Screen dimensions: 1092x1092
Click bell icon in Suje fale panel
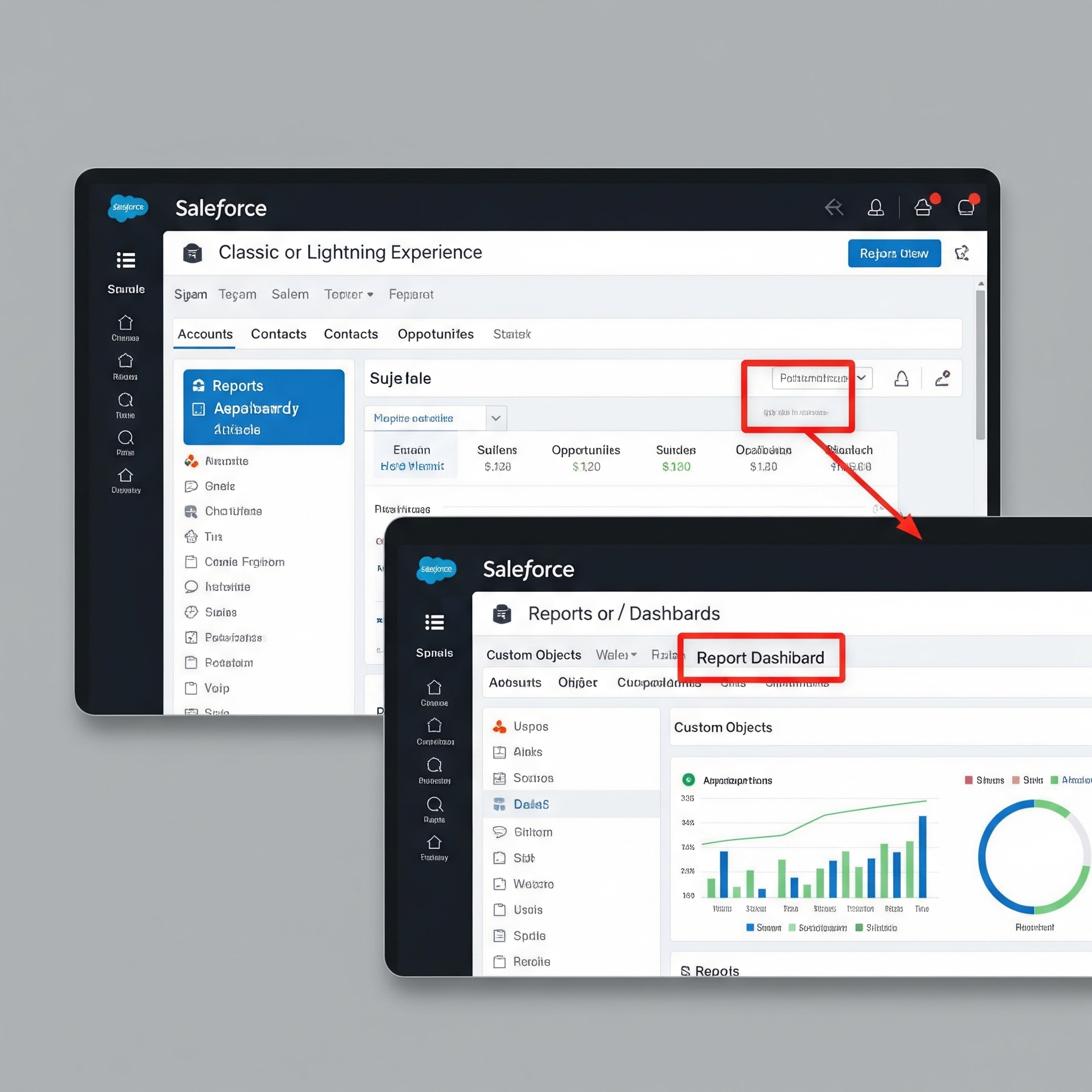coord(902,378)
